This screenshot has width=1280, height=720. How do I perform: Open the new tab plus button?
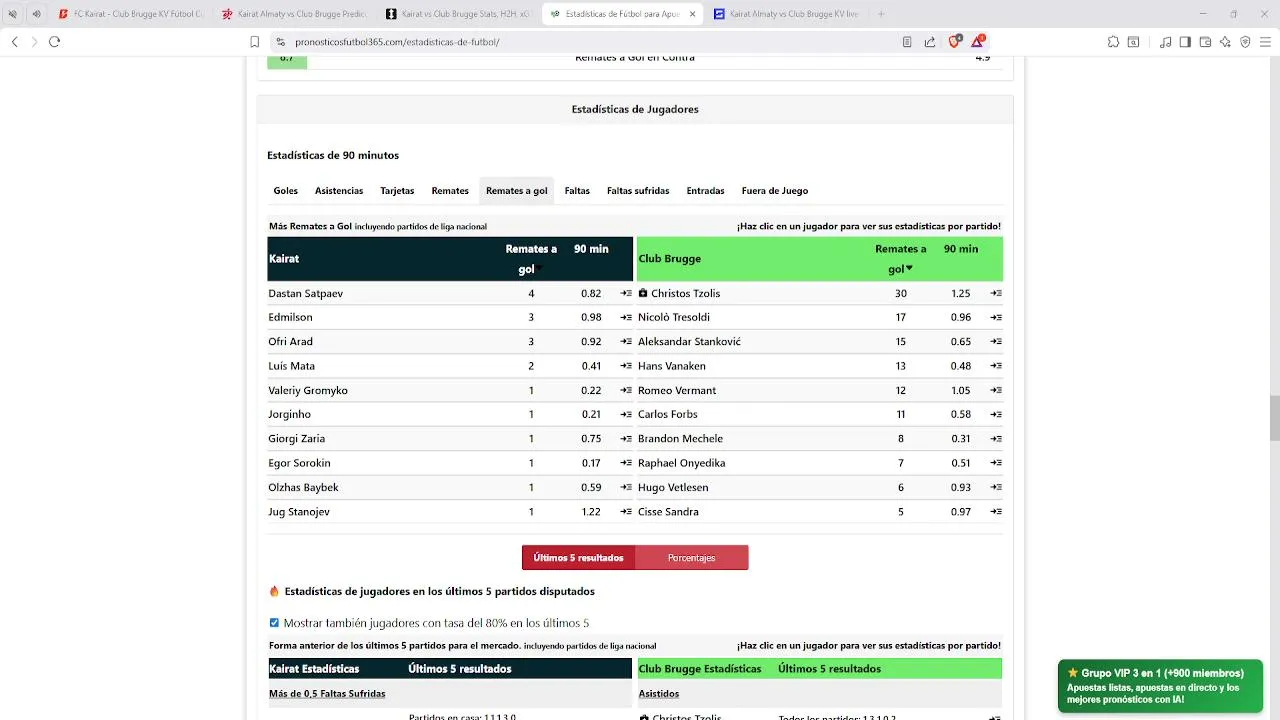pyautogui.click(x=881, y=14)
